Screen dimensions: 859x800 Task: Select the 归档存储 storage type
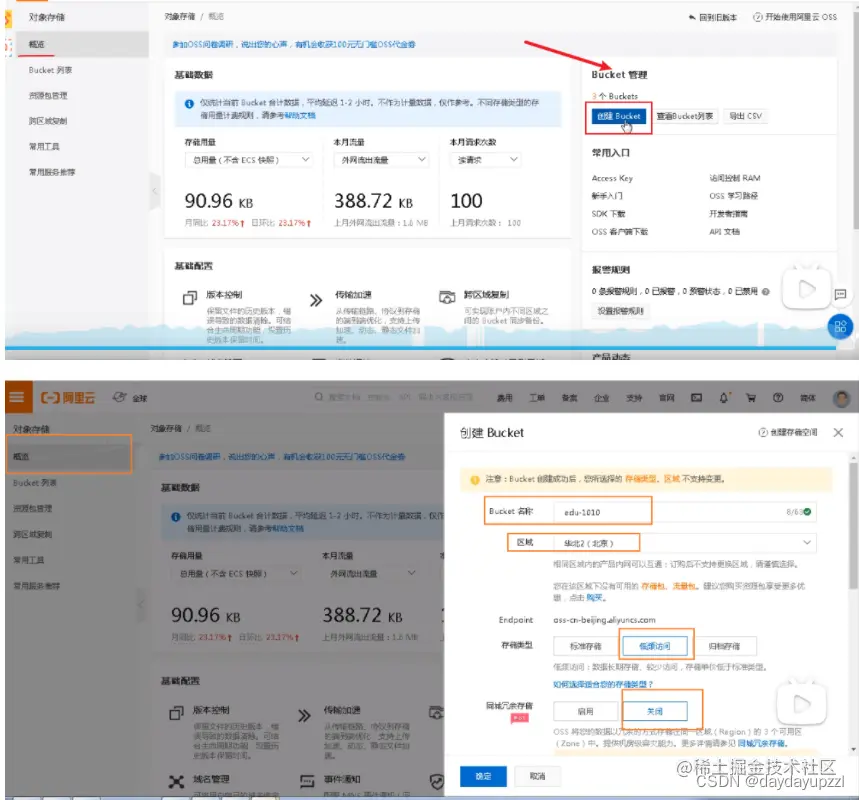point(724,646)
